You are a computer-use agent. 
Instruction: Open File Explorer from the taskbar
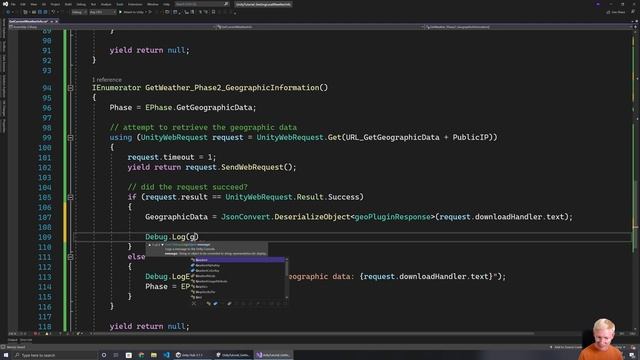point(154,355)
